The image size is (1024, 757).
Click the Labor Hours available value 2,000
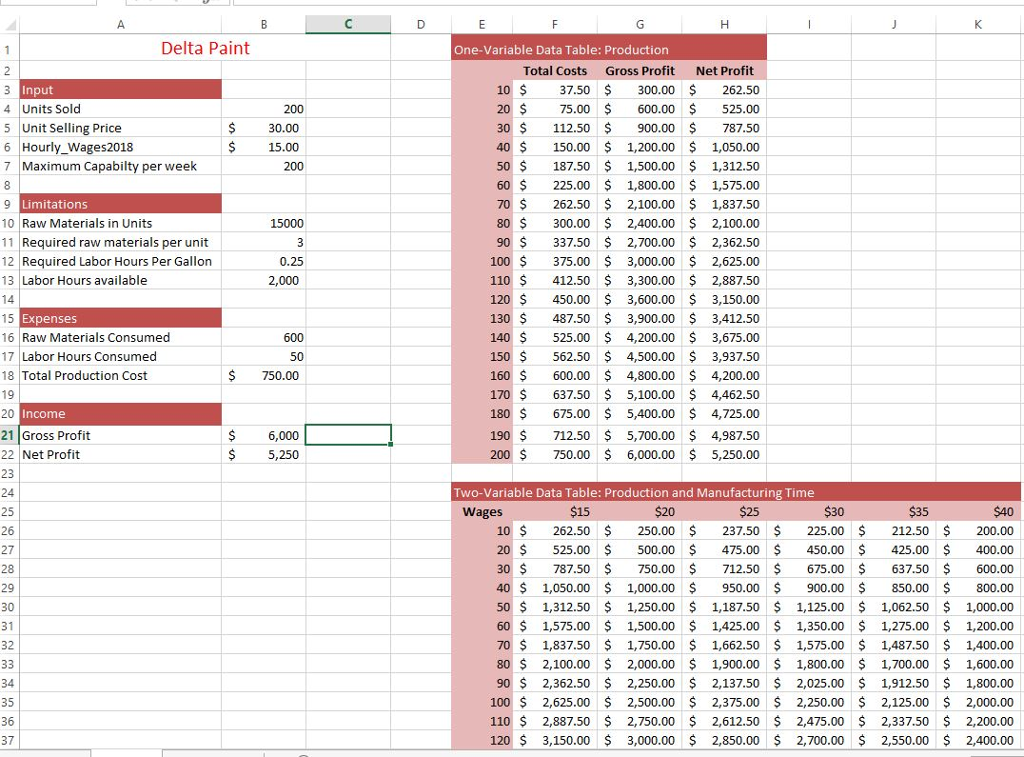(x=284, y=281)
